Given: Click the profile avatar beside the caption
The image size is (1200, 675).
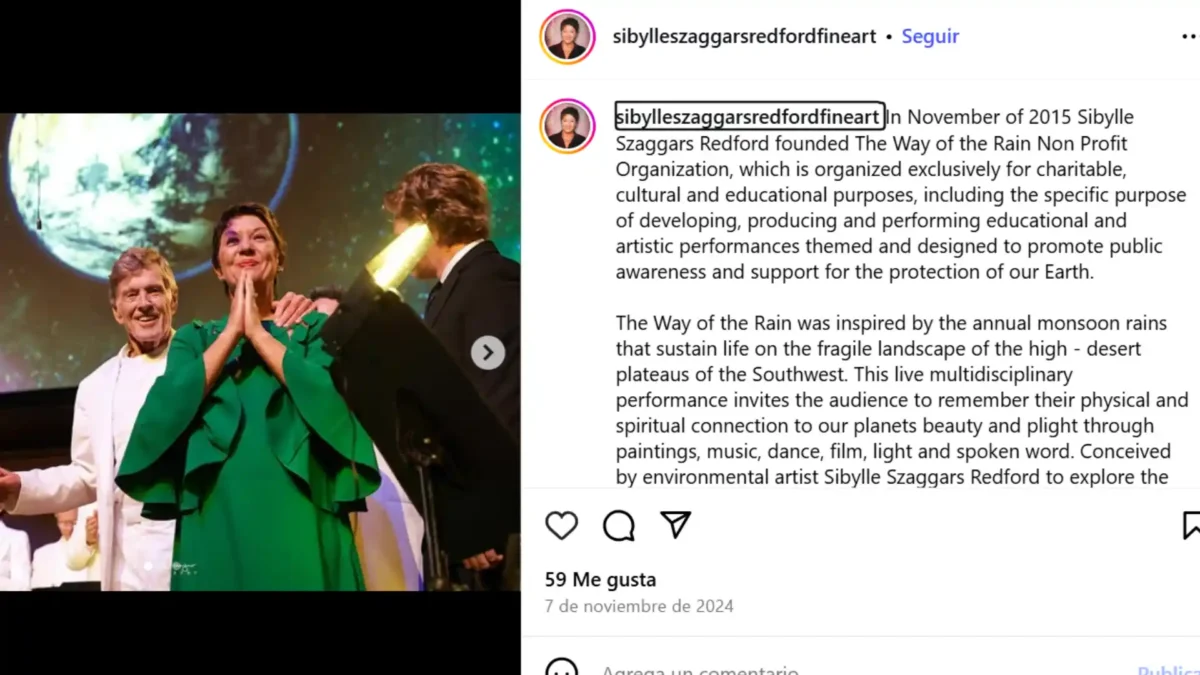Looking at the screenshot, I should [568, 126].
